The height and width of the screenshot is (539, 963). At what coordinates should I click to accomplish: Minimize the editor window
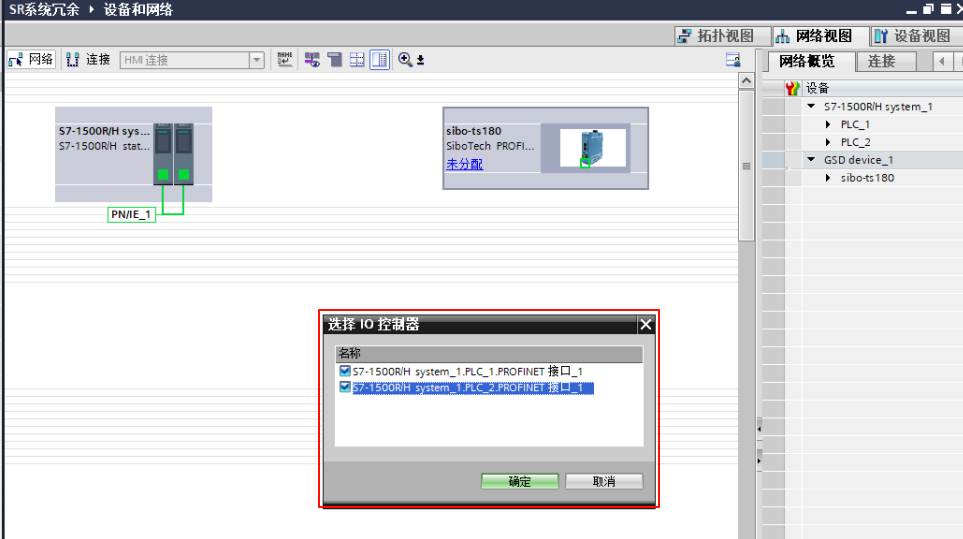click(911, 10)
